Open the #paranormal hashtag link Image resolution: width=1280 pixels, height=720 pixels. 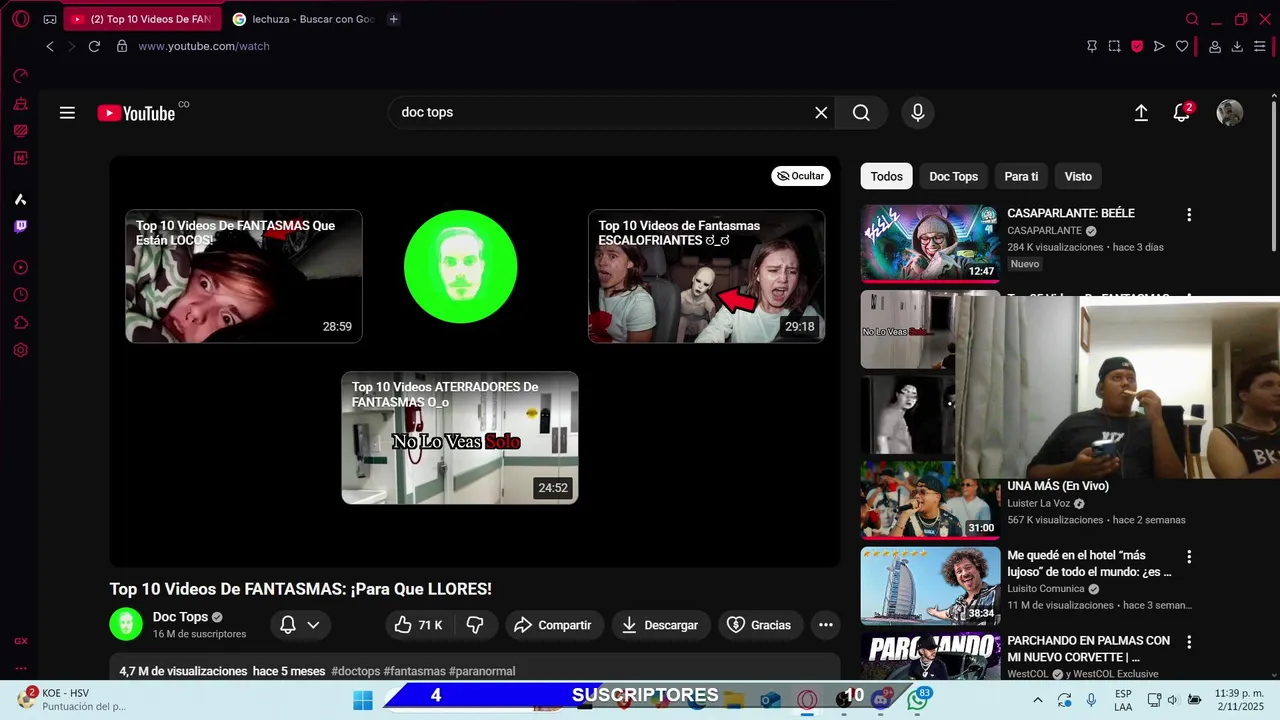click(482, 671)
